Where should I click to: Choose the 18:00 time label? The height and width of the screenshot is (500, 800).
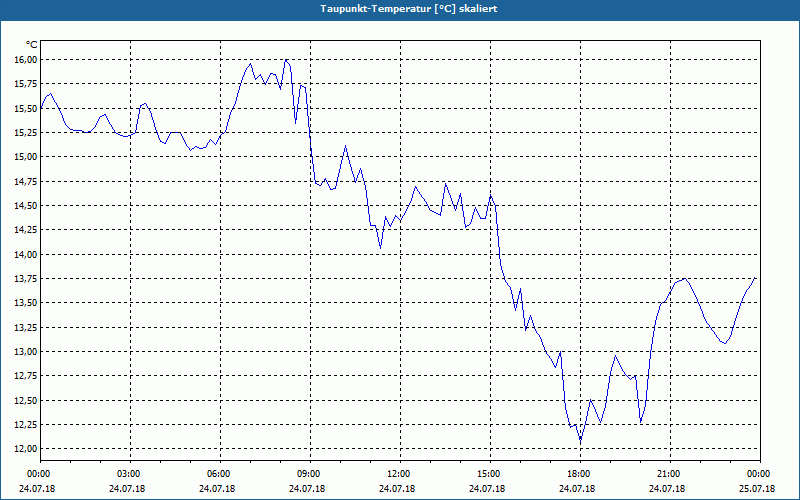[x=580, y=474]
